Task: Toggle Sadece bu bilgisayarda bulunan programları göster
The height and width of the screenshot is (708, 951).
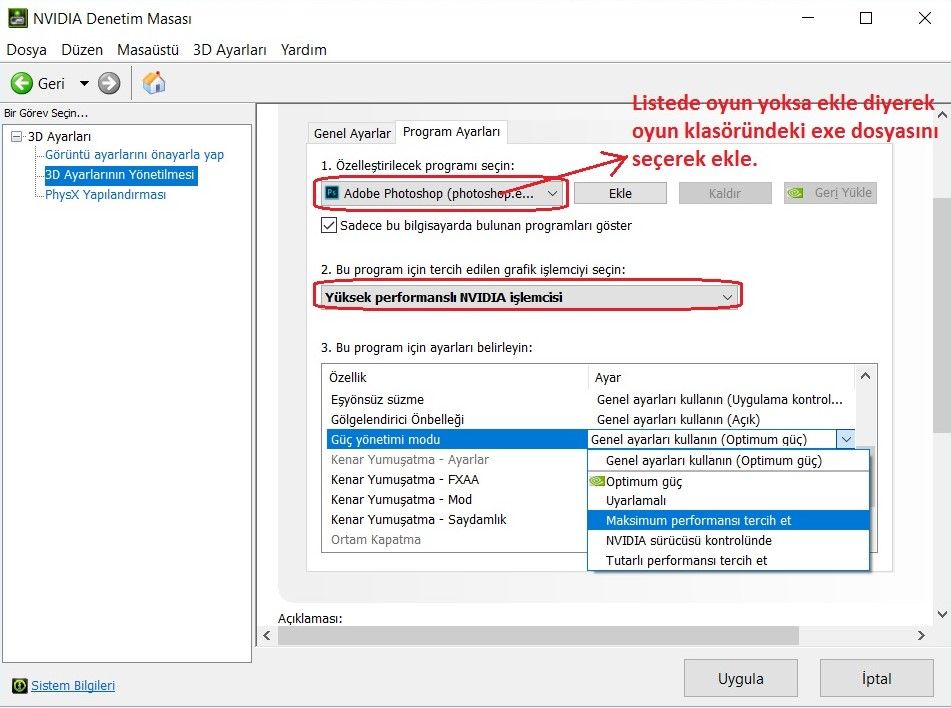Action: [329, 225]
